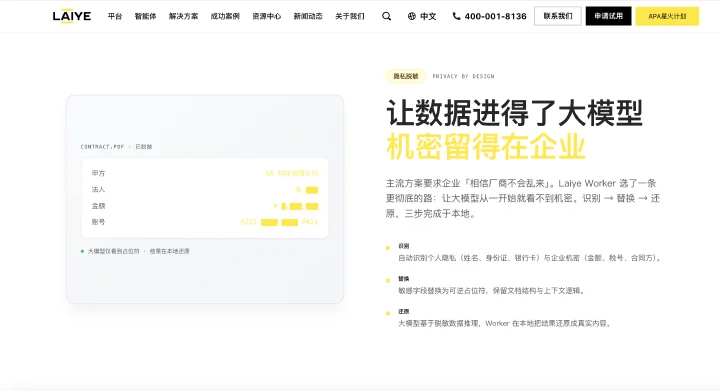Click the globe language icon

411,16
